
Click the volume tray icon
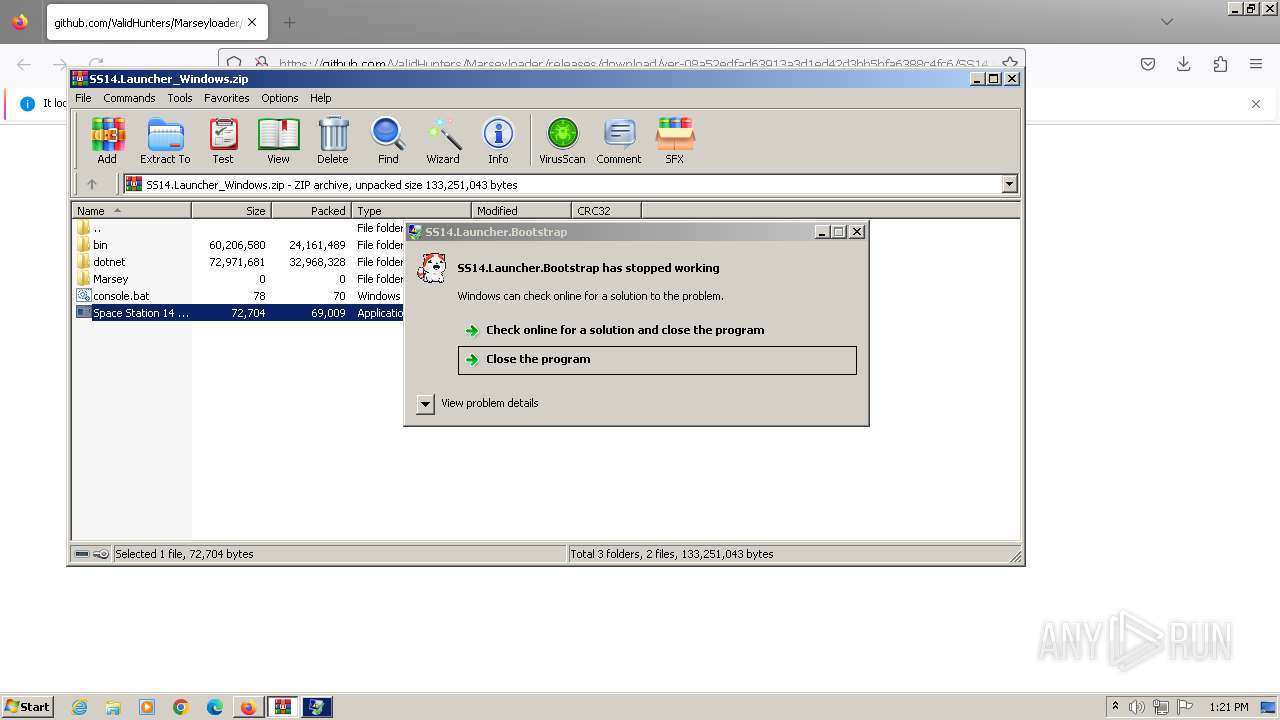(1136, 707)
